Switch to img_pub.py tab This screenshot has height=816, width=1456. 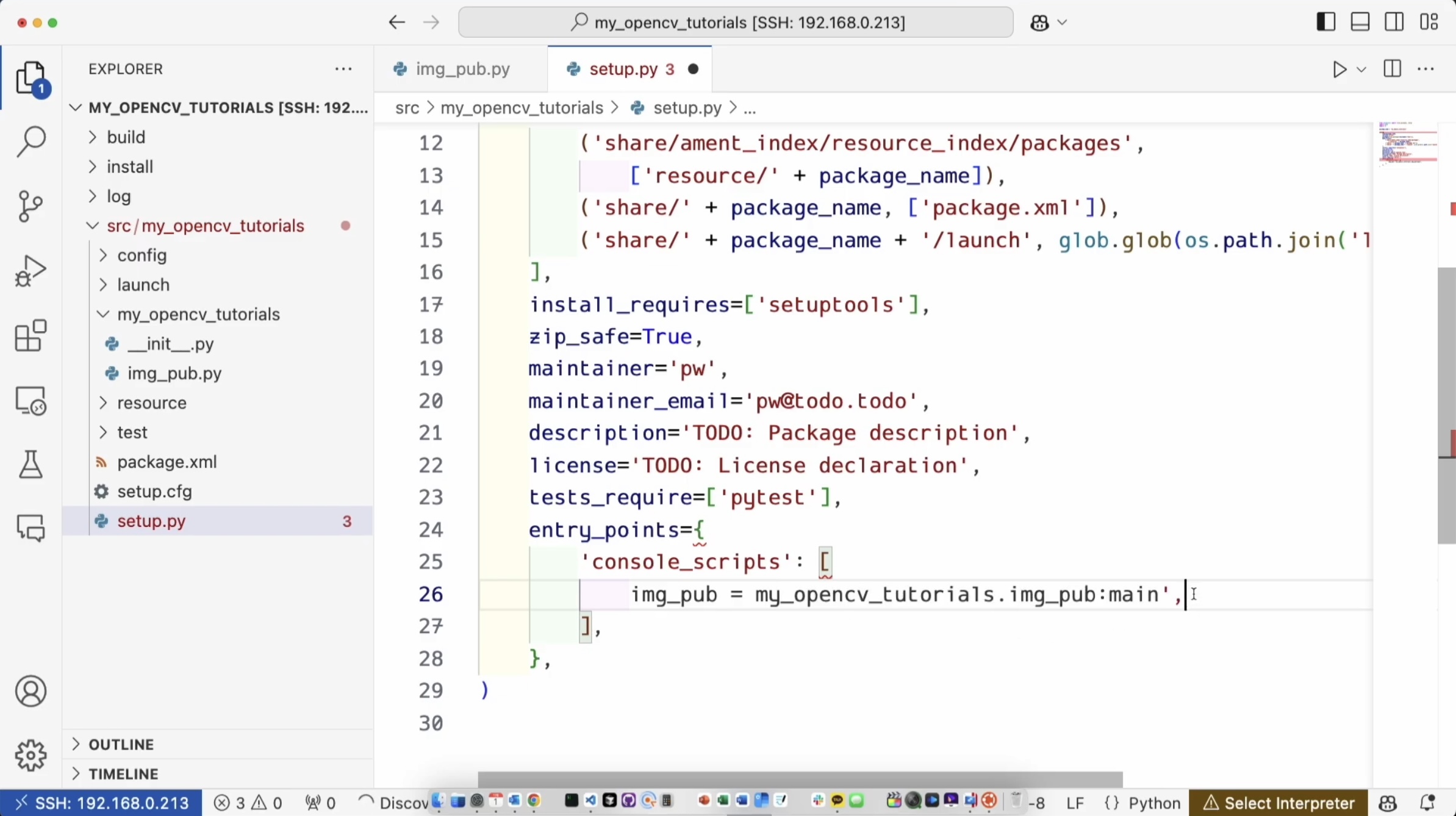coord(462,70)
